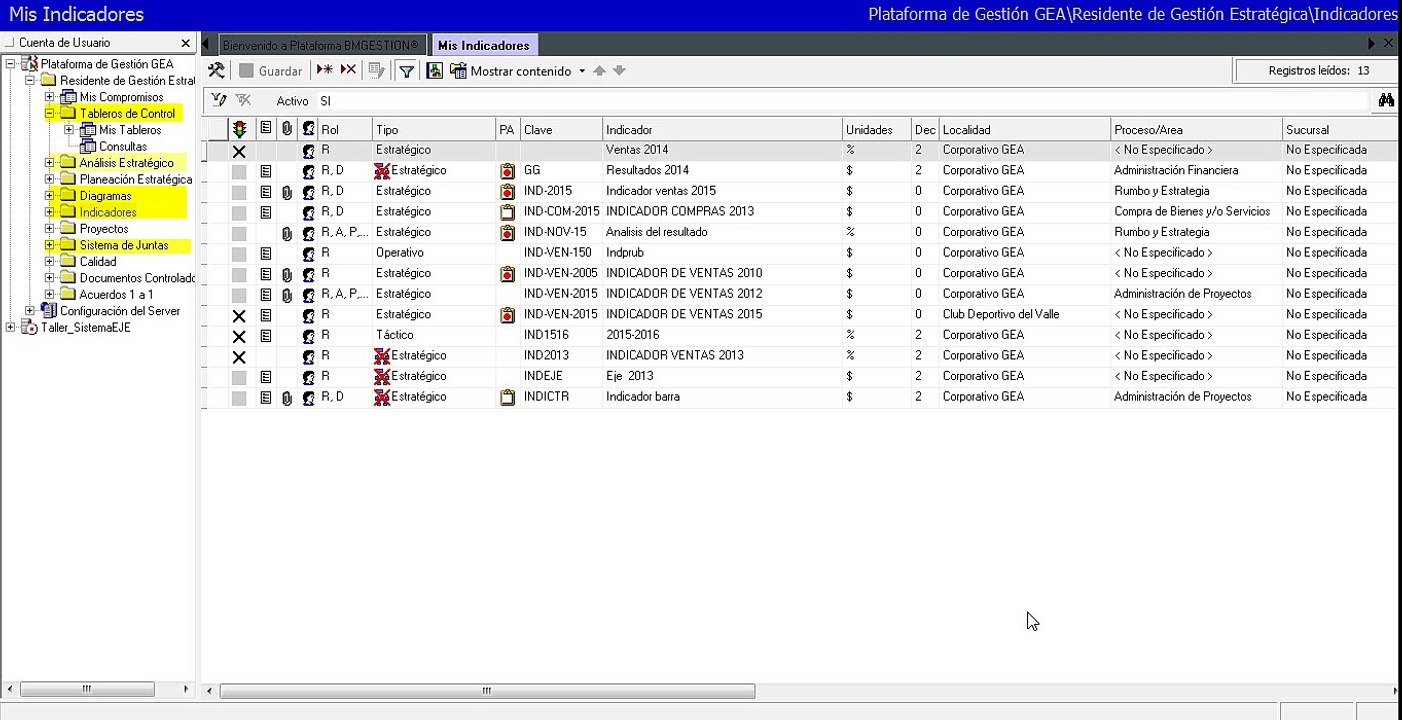Click the gray status box in Indicador barra row
This screenshot has width=1402, height=720.
(x=239, y=397)
